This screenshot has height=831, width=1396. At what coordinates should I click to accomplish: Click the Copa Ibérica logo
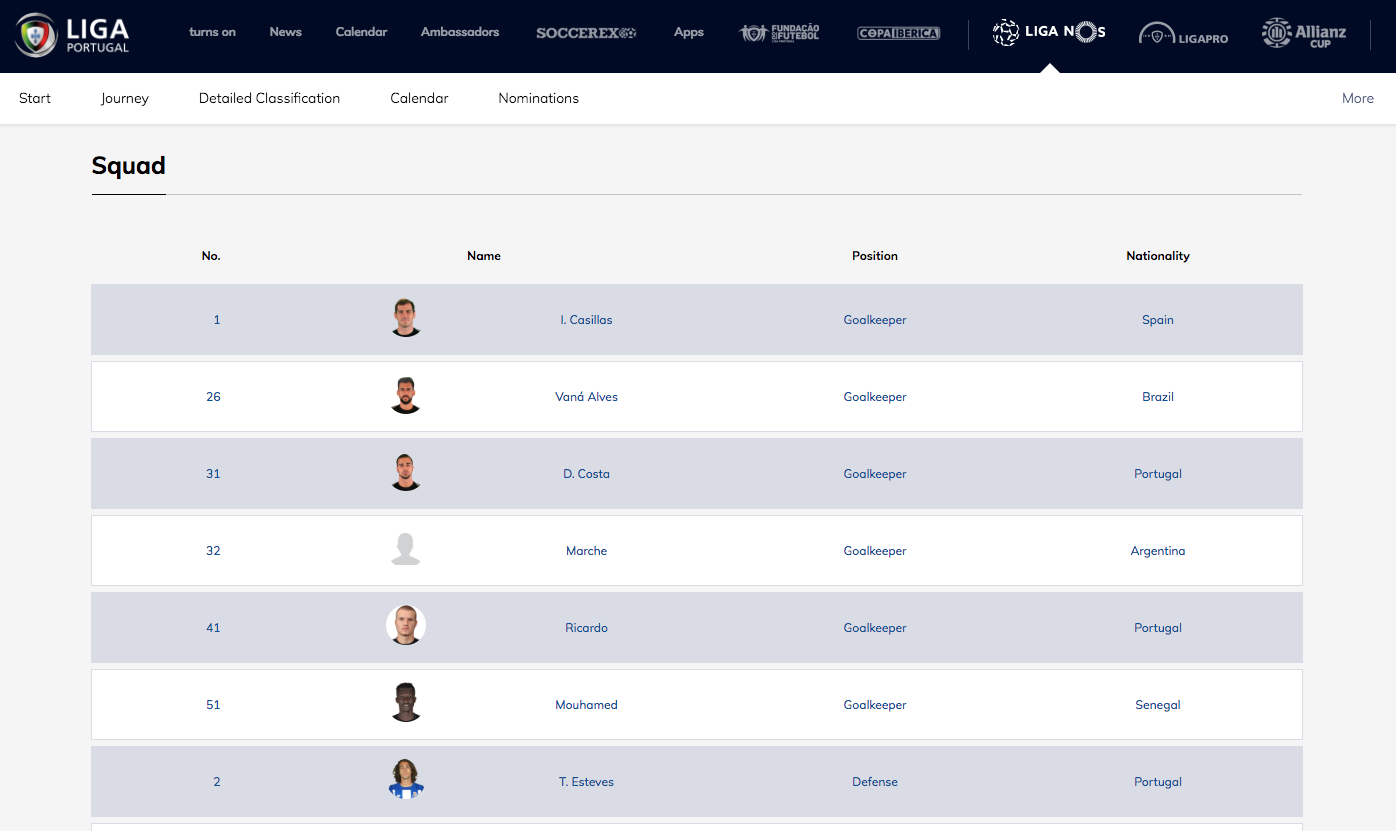click(898, 33)
